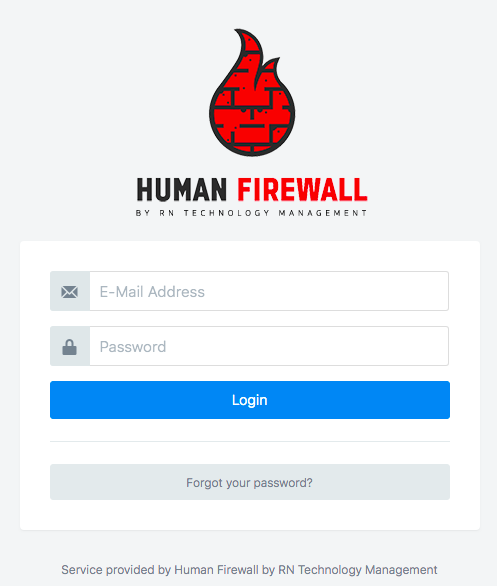Click the E-Mail Address placeholder text
Image resolution: width=497 pixels, height=586 pixels.
click(x=152, y=292)
